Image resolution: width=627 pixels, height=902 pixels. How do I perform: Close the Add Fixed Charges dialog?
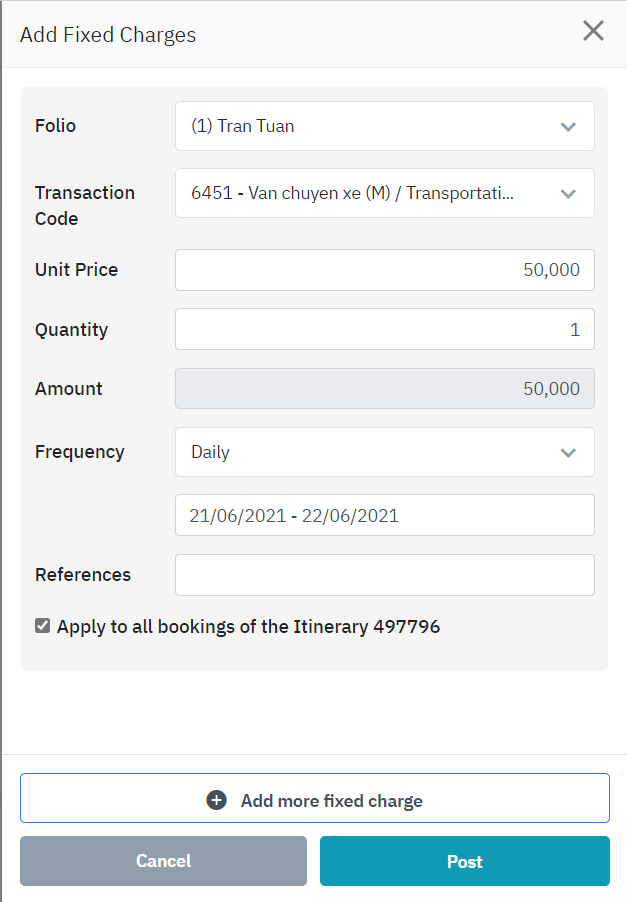click(593, 31)
